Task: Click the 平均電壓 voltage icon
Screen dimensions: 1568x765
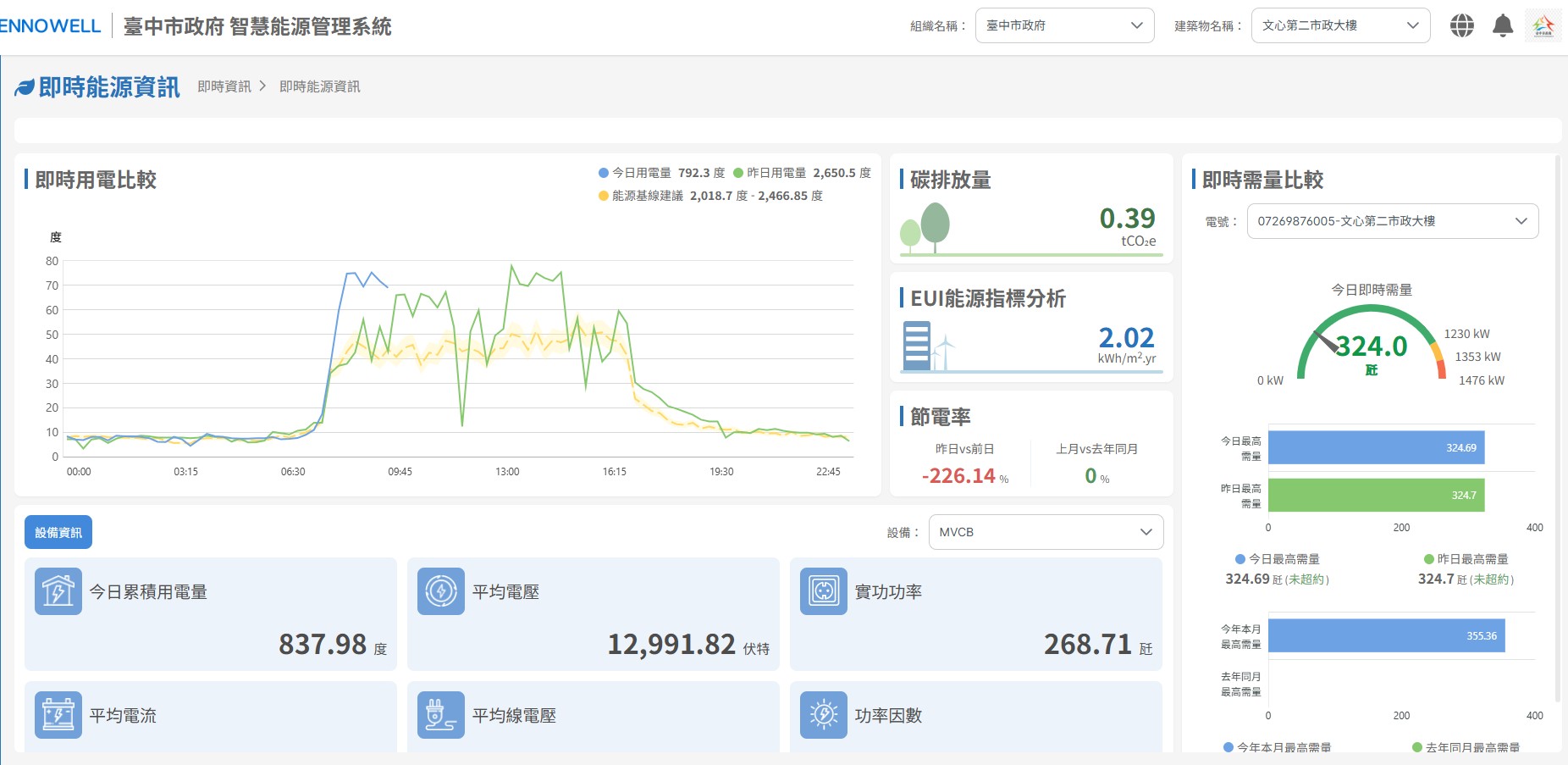Action: (x=441, y=591)
